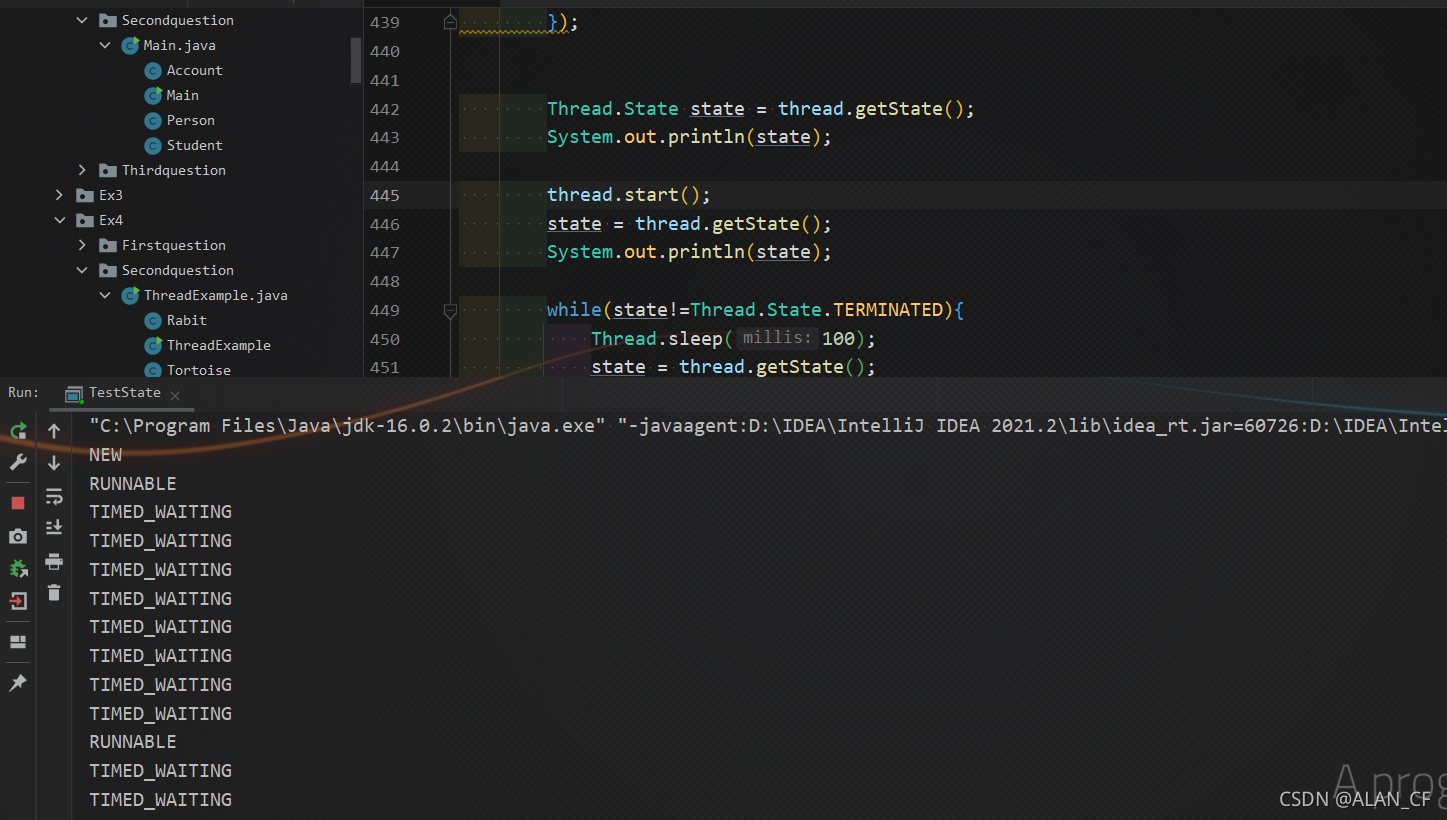Click the Run: panel label
This screenshot has width=1447, height=820.
24,393
